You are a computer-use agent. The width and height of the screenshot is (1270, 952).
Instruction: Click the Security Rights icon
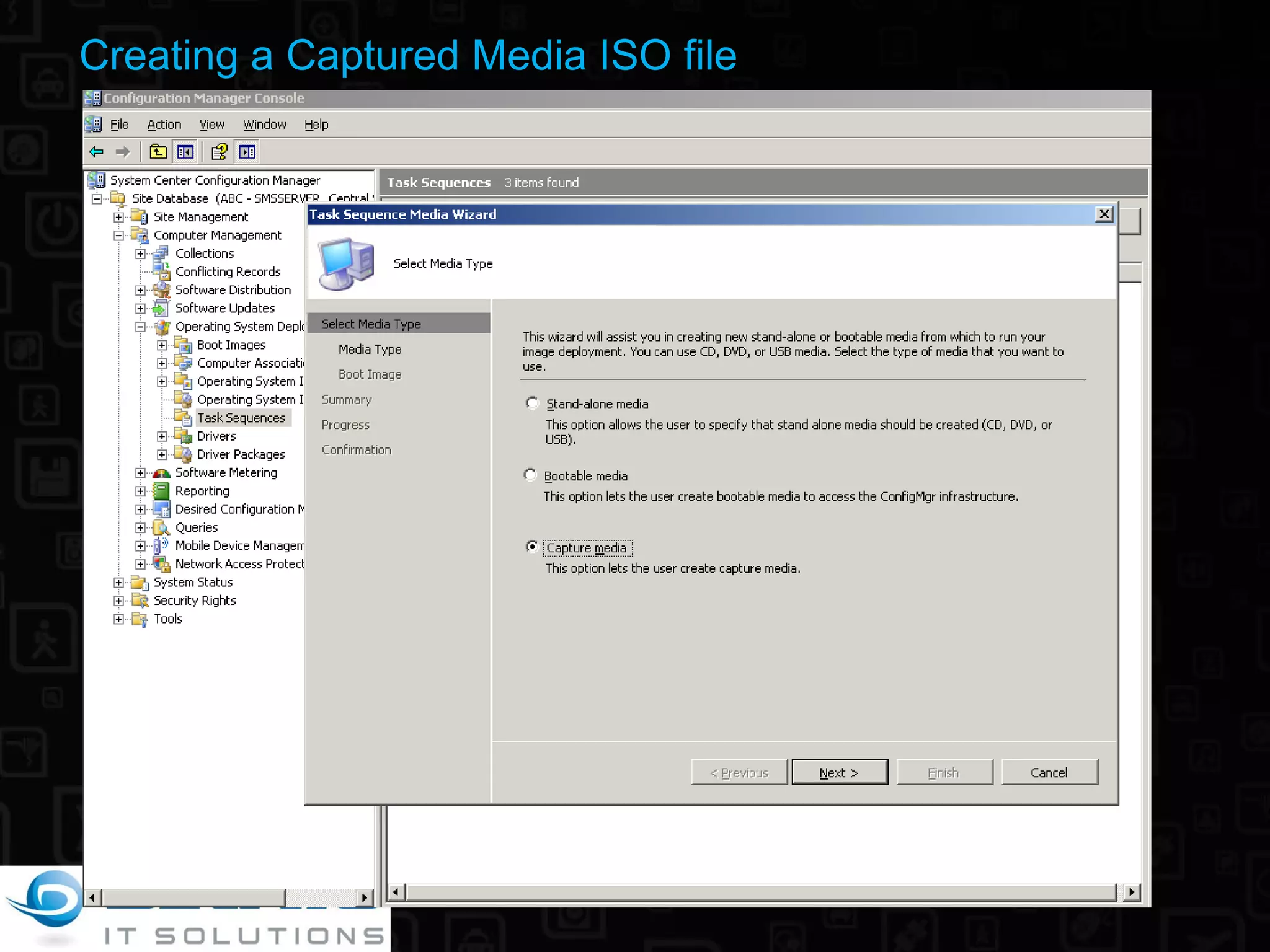coord(140,601)
